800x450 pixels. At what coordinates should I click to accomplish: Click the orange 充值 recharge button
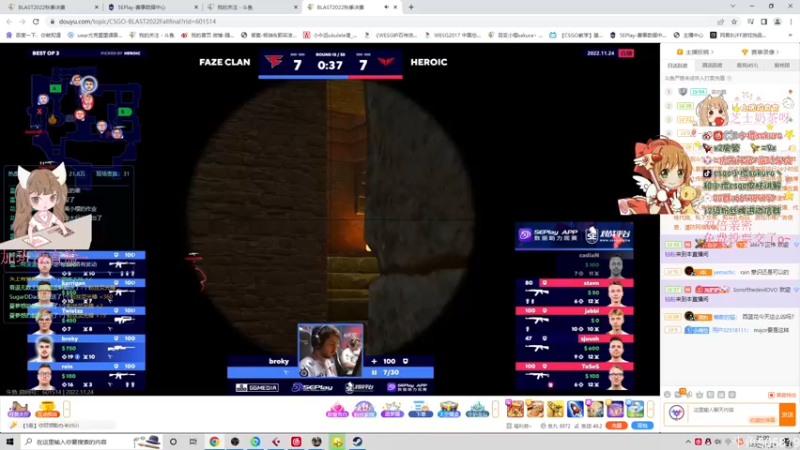(616, 426)
